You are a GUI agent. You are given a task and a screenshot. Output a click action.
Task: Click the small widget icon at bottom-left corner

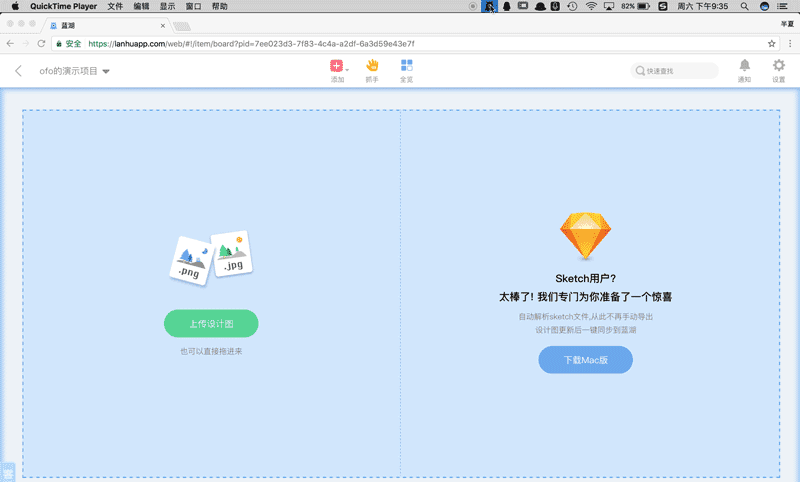click(x=8, y=472)
